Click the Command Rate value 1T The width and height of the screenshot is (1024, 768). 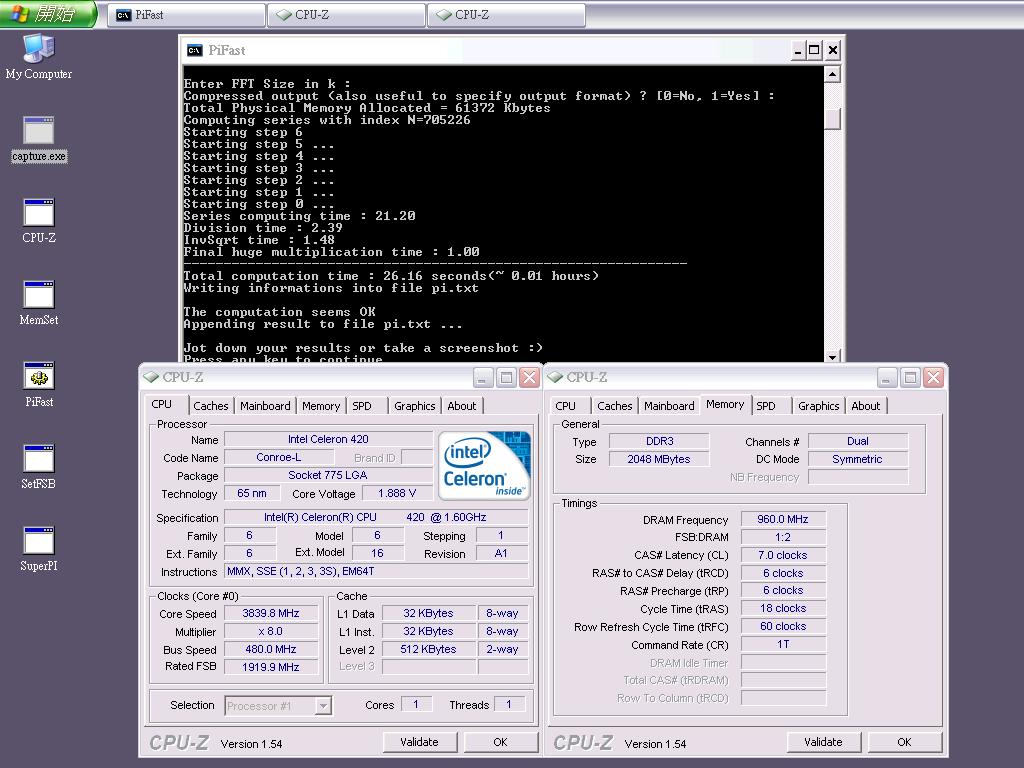pyautogui.click(x=783, y=644)
